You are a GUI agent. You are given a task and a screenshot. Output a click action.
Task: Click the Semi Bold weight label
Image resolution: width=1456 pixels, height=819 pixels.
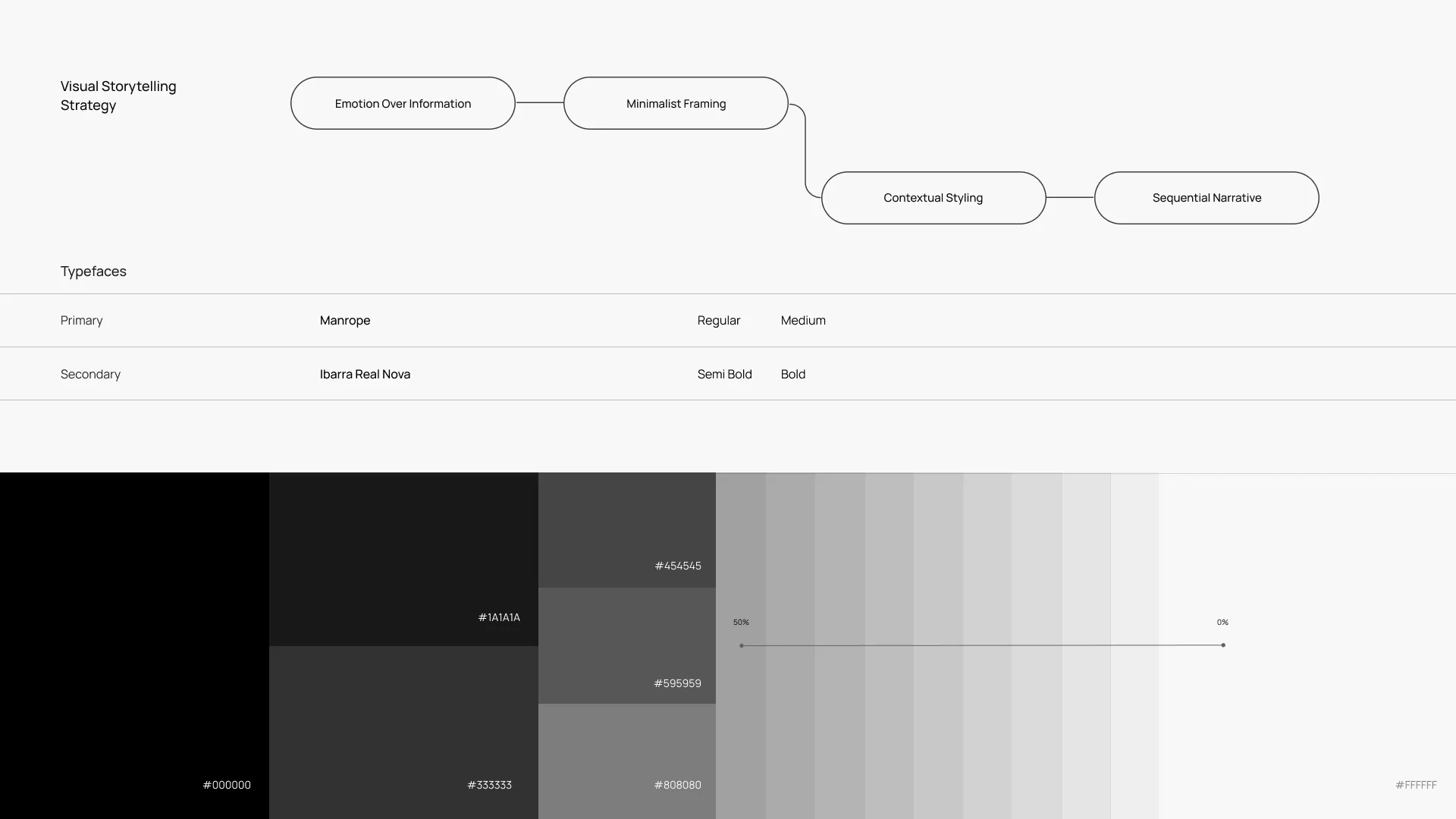tap(725, 374)
